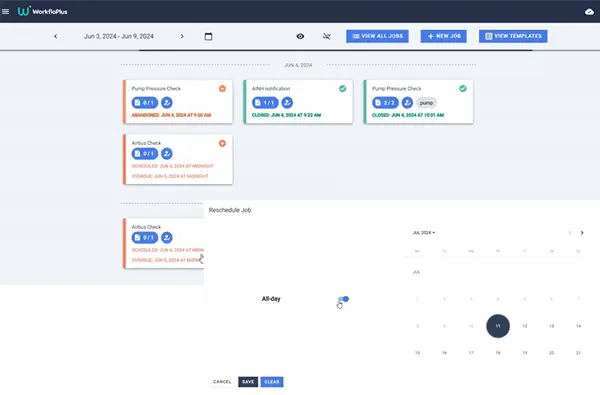600x395 pixels.
Task: Open the AINH notification card title
Action: coord(271,88)
